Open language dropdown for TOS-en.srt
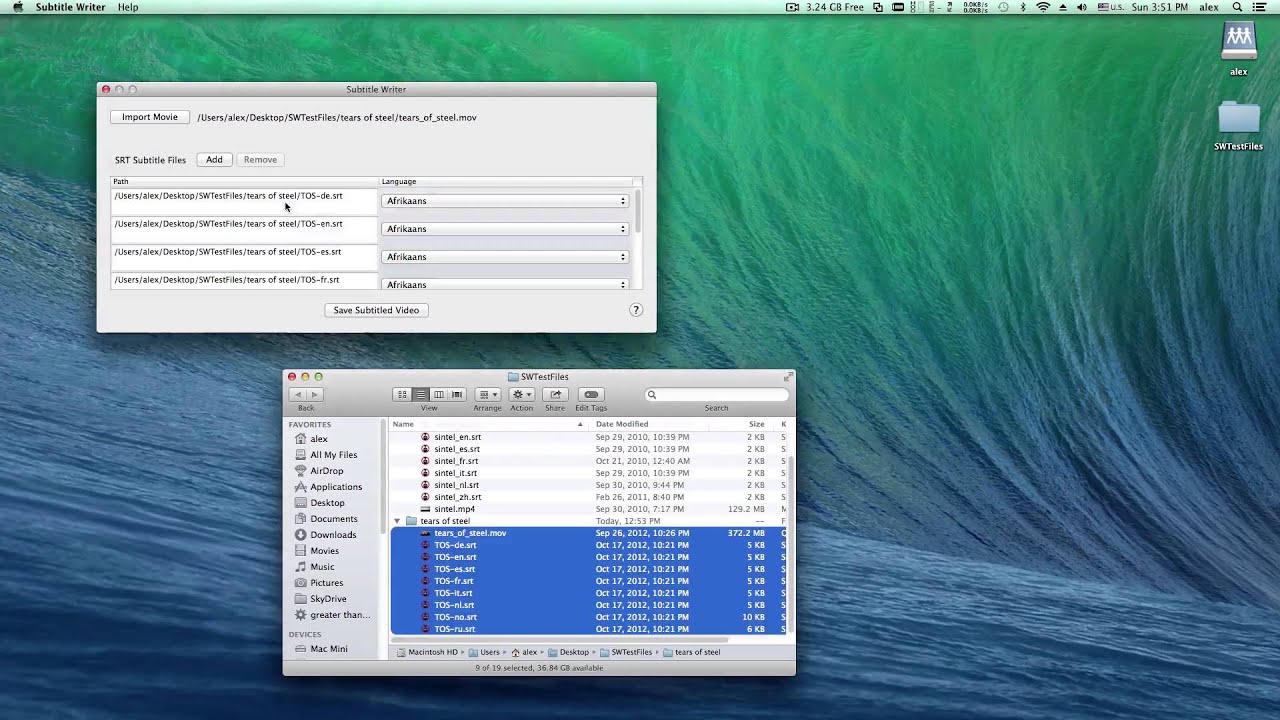 pyautogui.click(x=504, y=229)
